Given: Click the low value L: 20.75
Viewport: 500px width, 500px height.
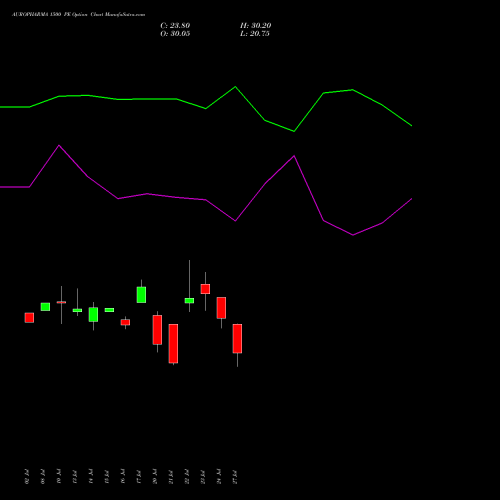Looking at the screenshot, I should click(x=255, y=34).
